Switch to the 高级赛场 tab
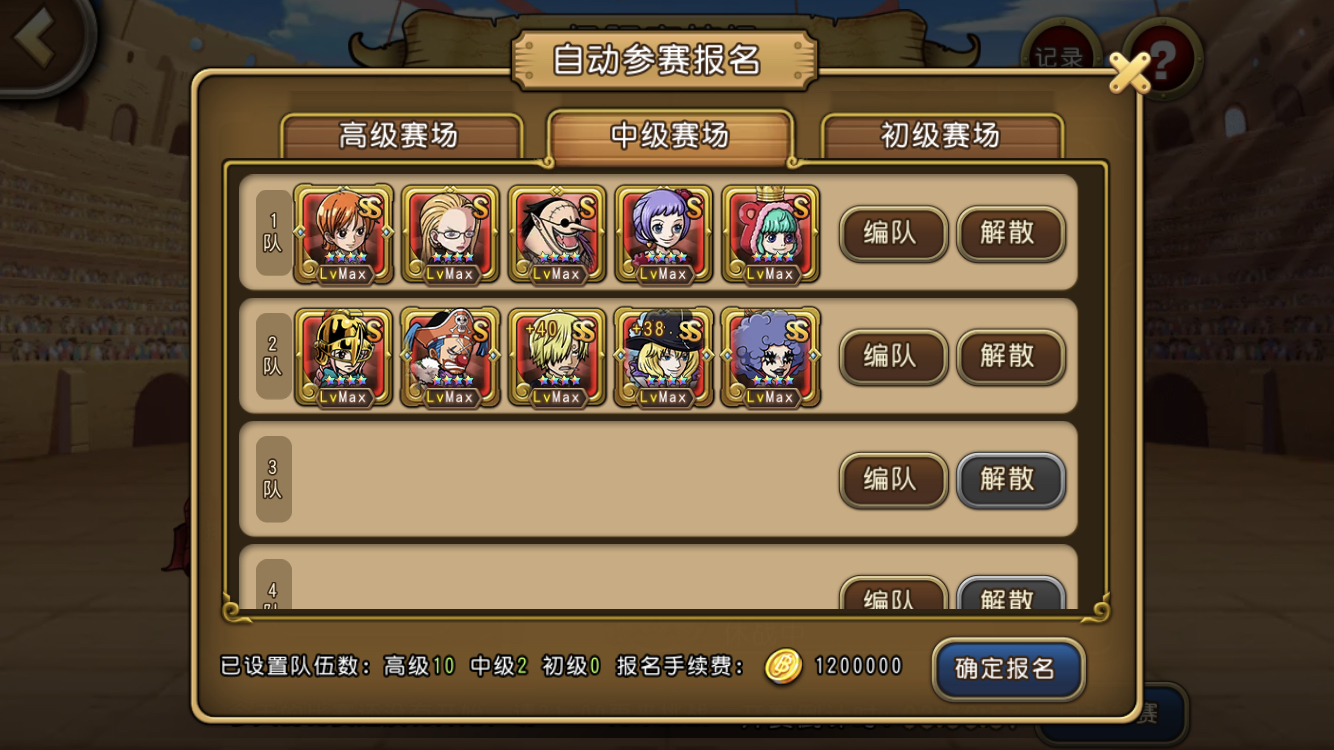Image resolution: width=1334 pixels, height=750 pixels. 401,136
